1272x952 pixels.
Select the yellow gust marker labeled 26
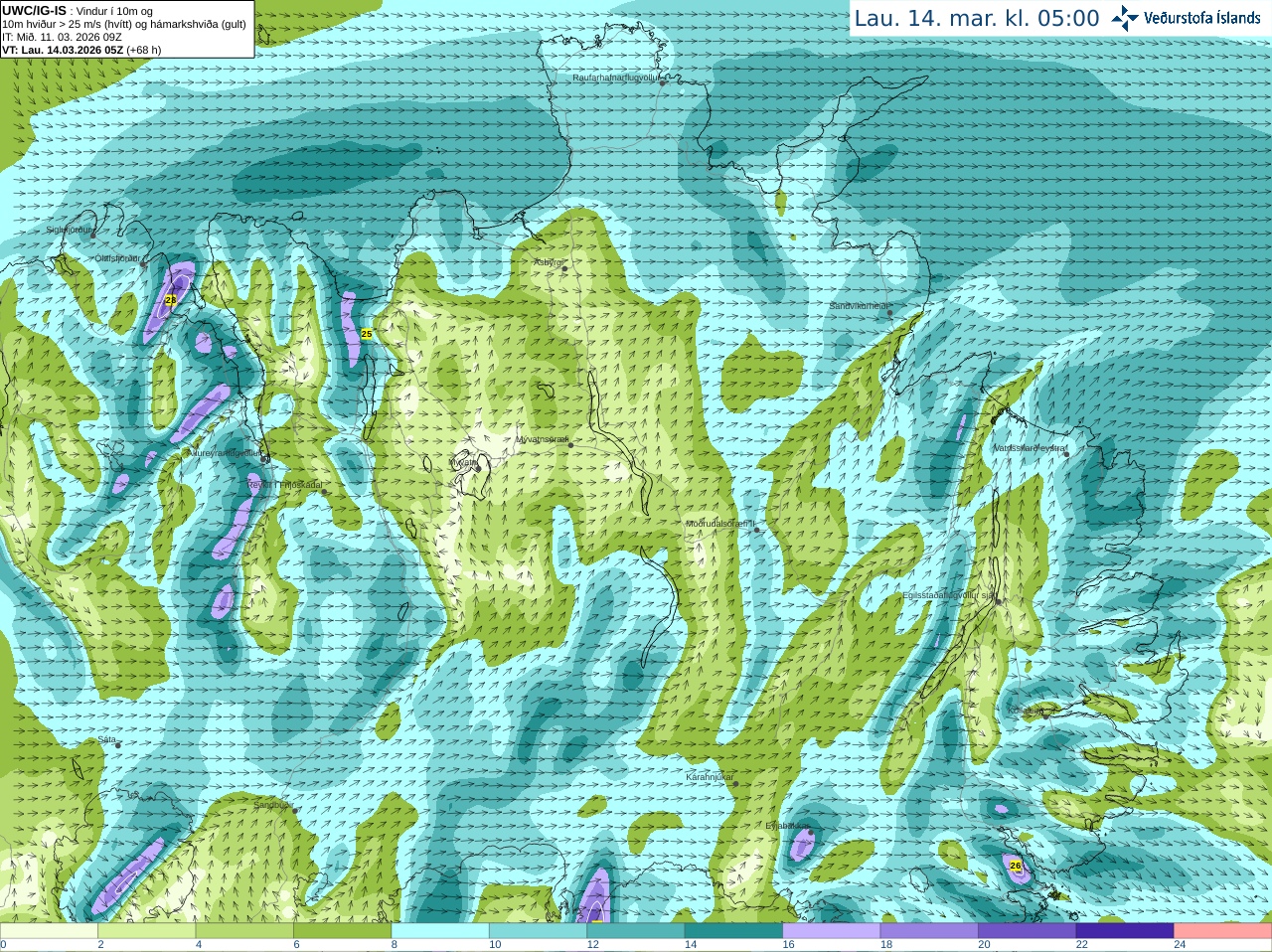point(1016,866)
